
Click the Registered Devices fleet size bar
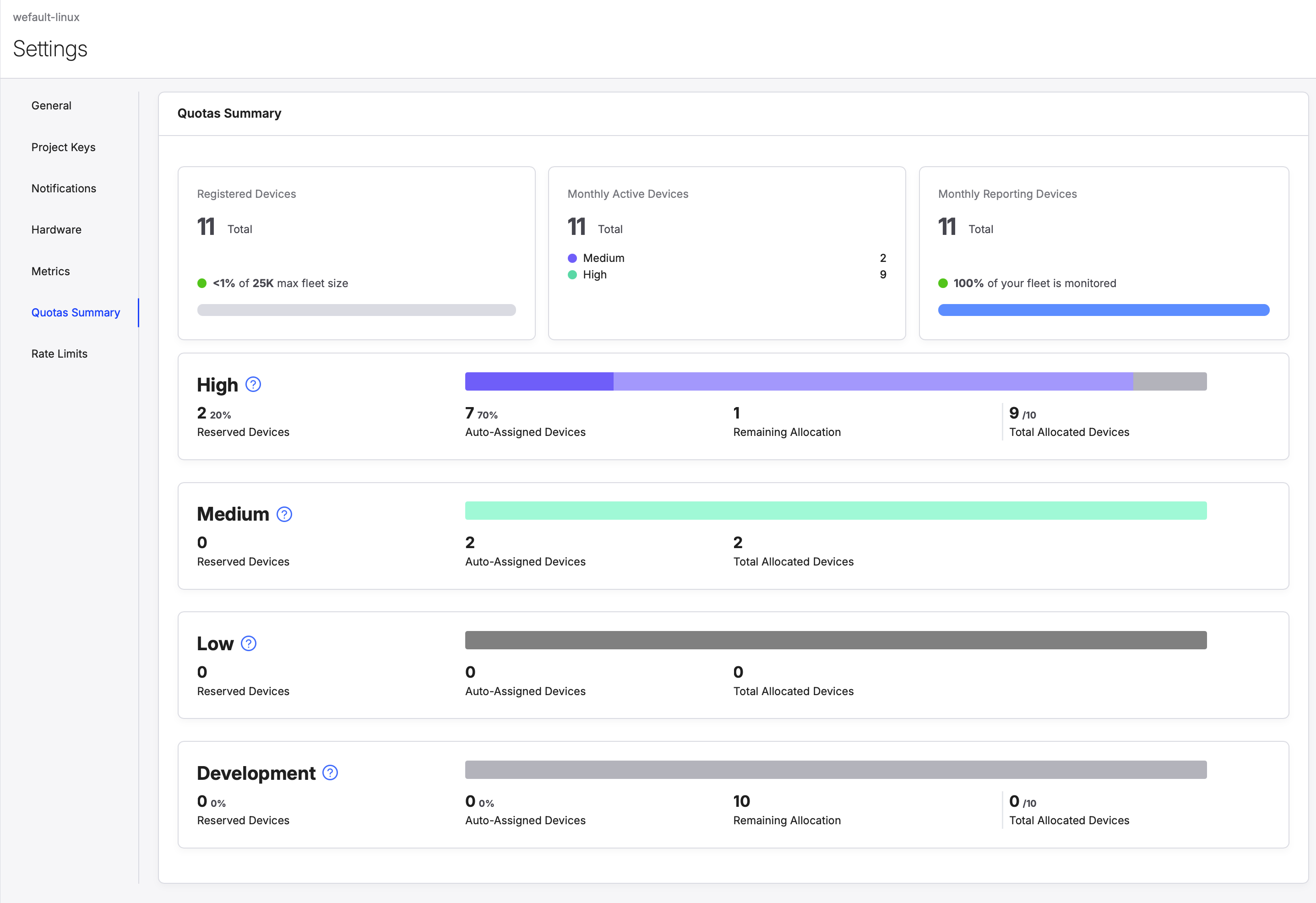(356, 310)
